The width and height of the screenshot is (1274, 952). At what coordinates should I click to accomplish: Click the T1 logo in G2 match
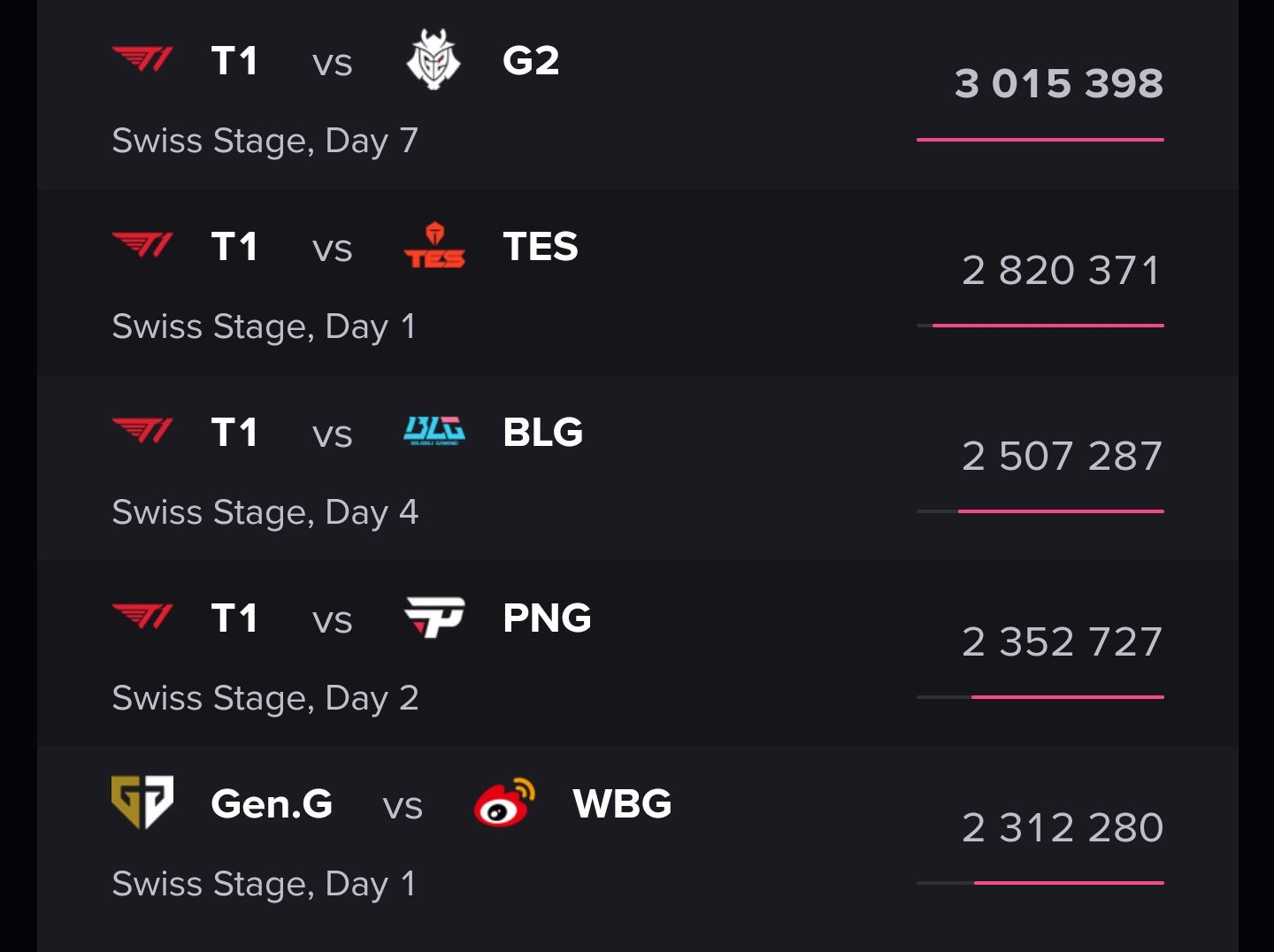click(142, 59)
